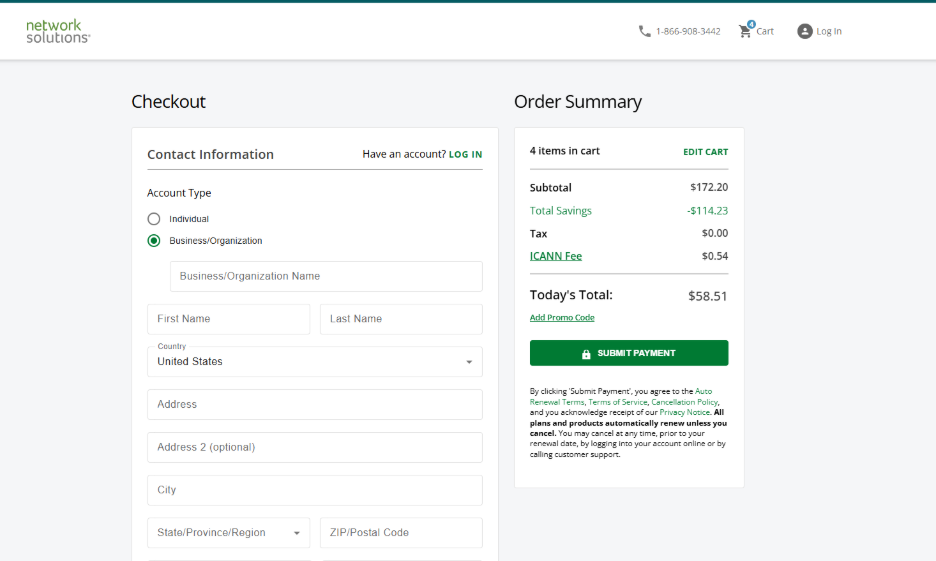The height and width of the screenshot is (561, 936).
Task: Select Business/Organization account type
Action: pyautogui.click(x=154, y=241)
